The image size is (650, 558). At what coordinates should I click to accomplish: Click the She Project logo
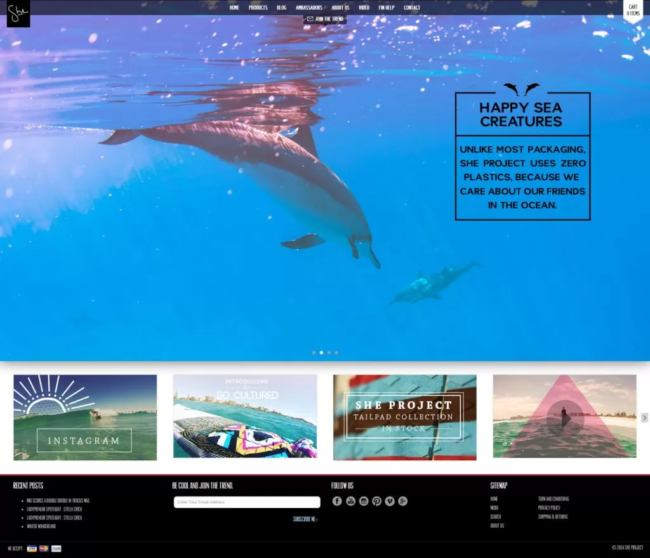(18, 14)
